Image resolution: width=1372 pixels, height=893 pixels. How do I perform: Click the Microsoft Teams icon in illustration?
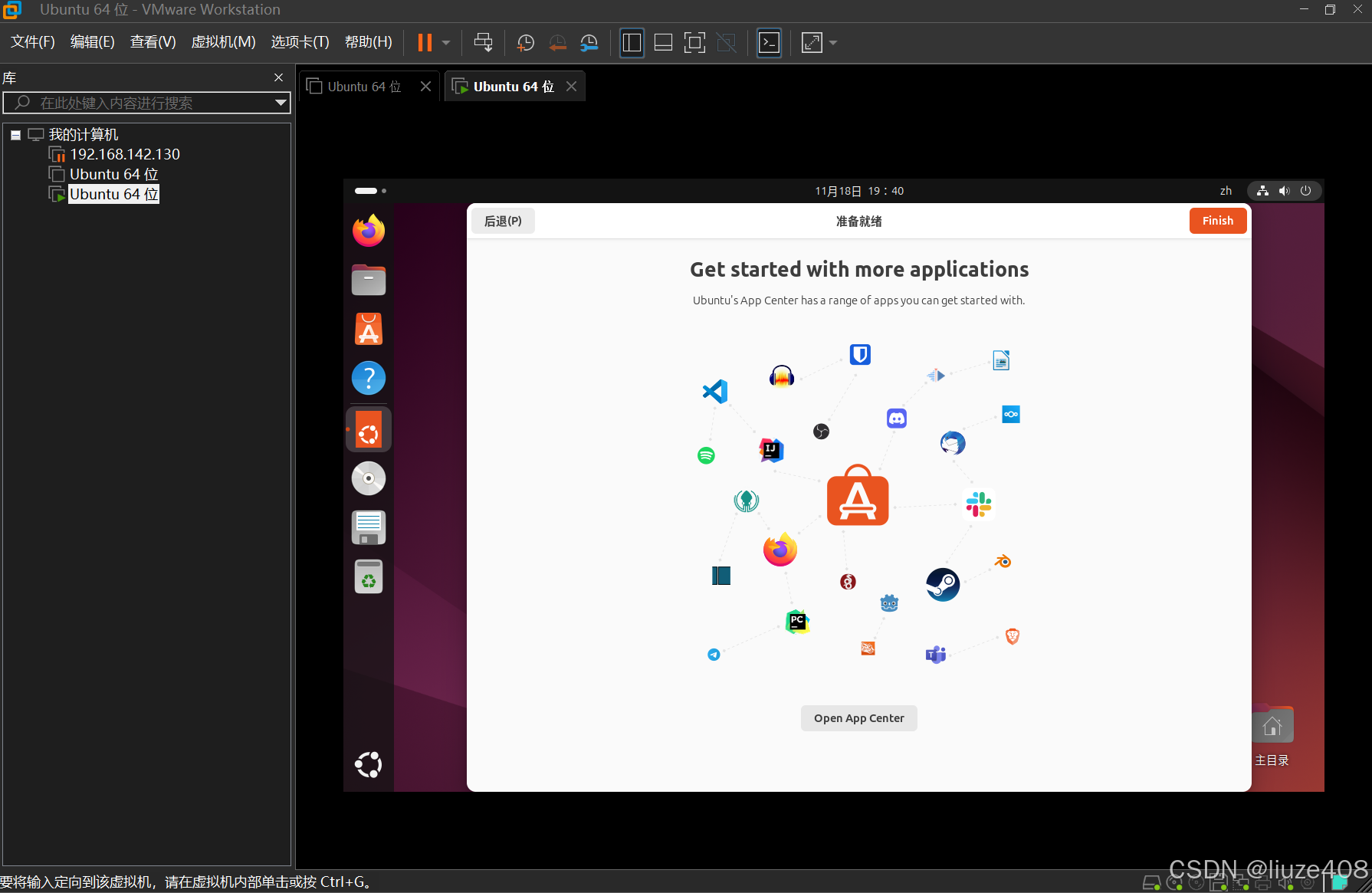pos(936,655)
